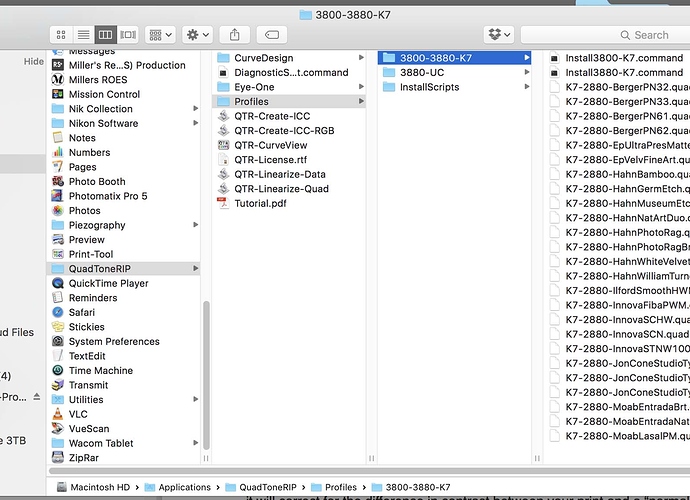Click the Numbers app icon
The image size is (690, 500).
pos(58,152)
